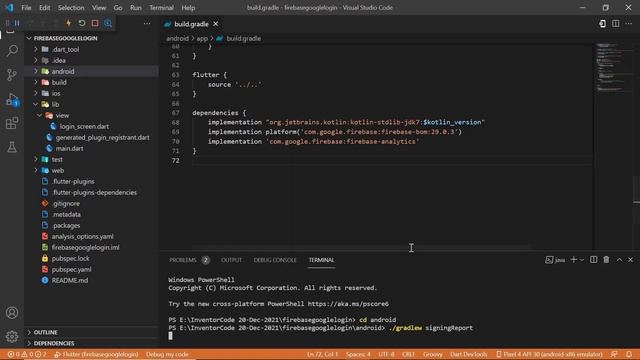The height and width of the screenshot is (360, 640).
Task: Switch to the OUTPUT tab
Action: [x=231, y=260]
